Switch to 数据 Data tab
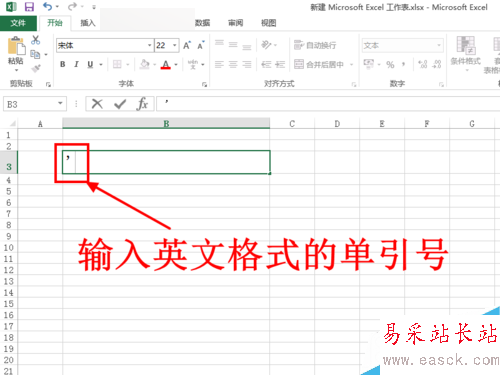This screenshot has width=500, height=375. 202,23
